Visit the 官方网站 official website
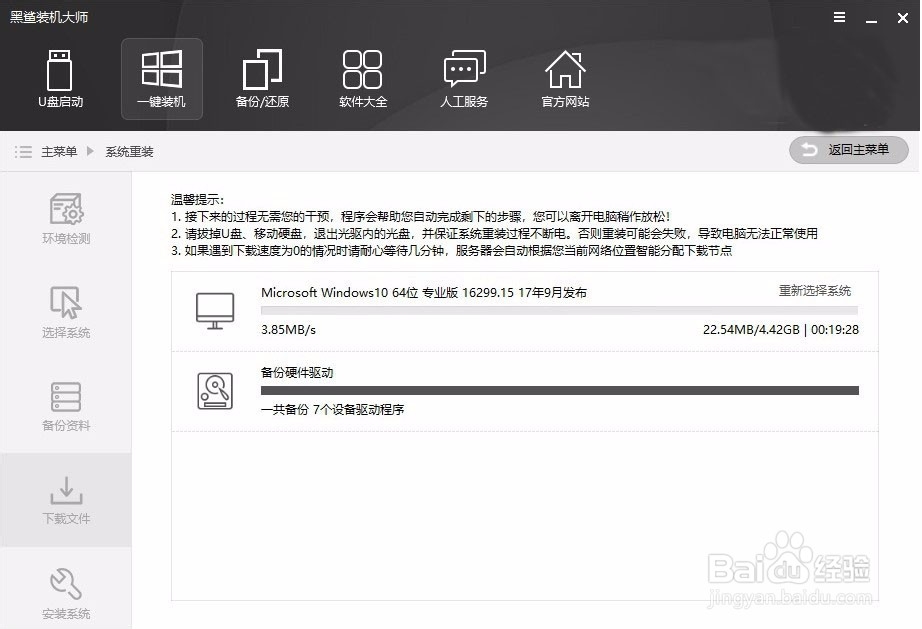Image resolution: width=922 pixels, height=629 pixels. pyautogui.click(x=565, y=79)
